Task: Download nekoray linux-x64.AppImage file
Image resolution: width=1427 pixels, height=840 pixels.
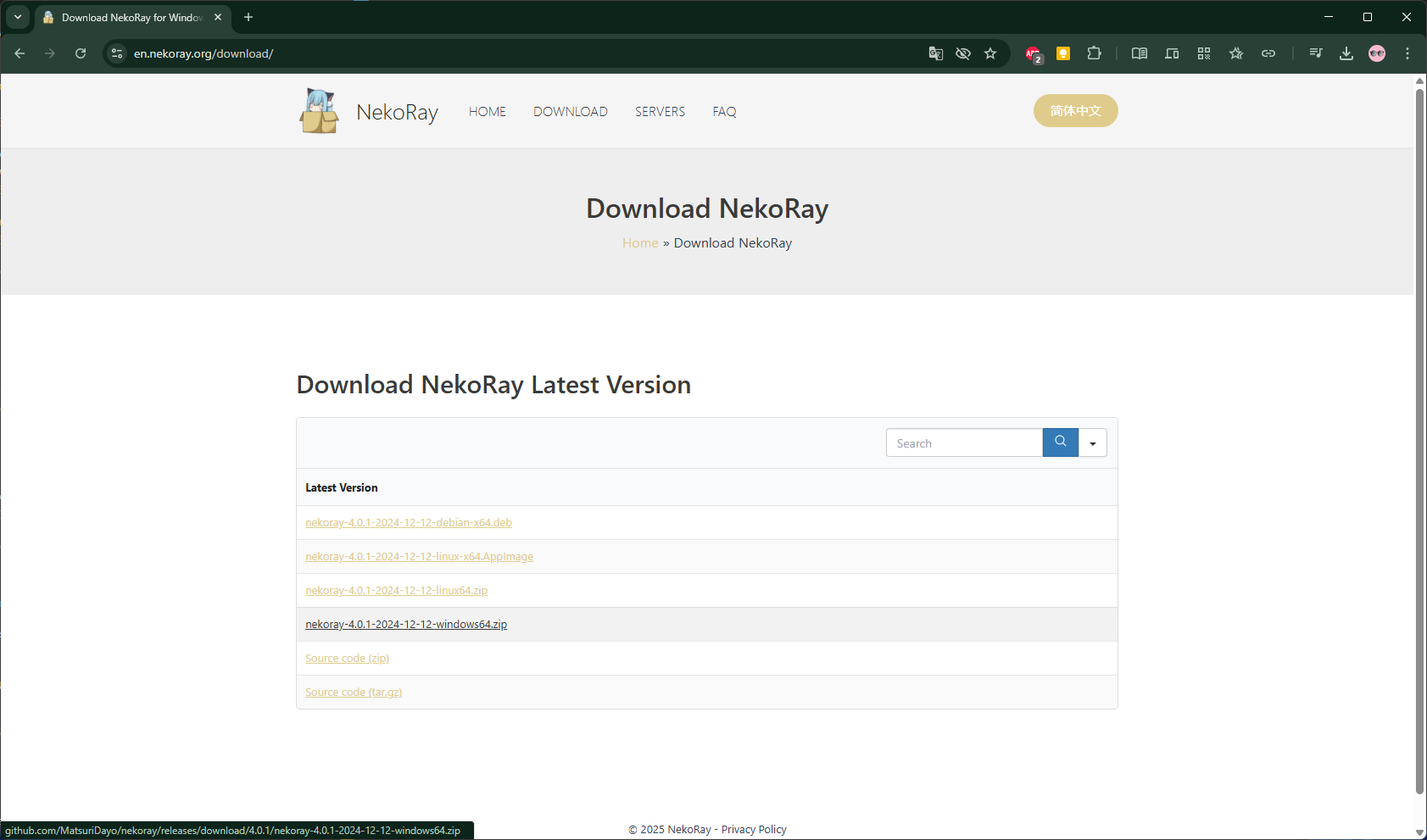Action: click(x=419, y=557)
